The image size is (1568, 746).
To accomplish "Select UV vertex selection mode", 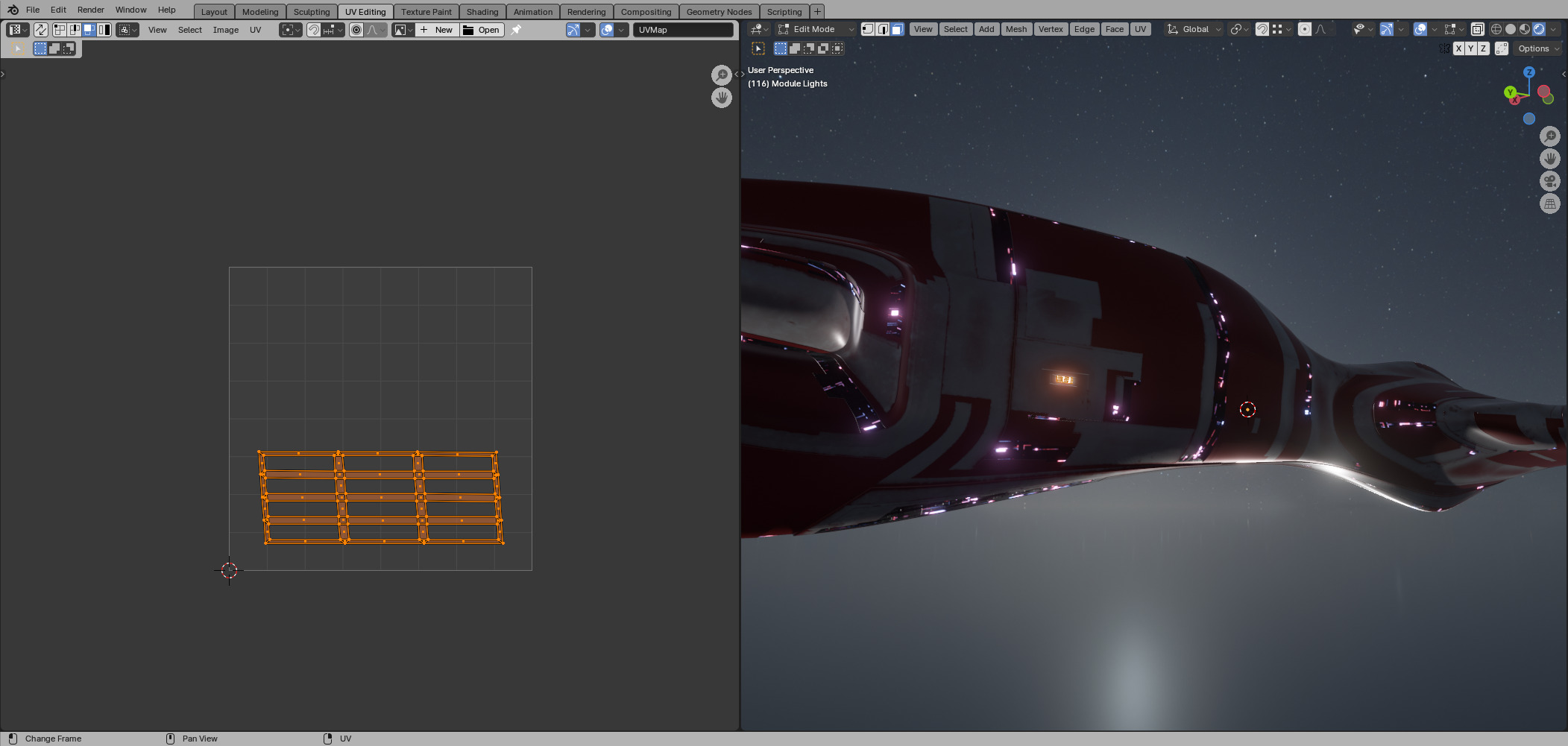I will [x=60, y=30].
